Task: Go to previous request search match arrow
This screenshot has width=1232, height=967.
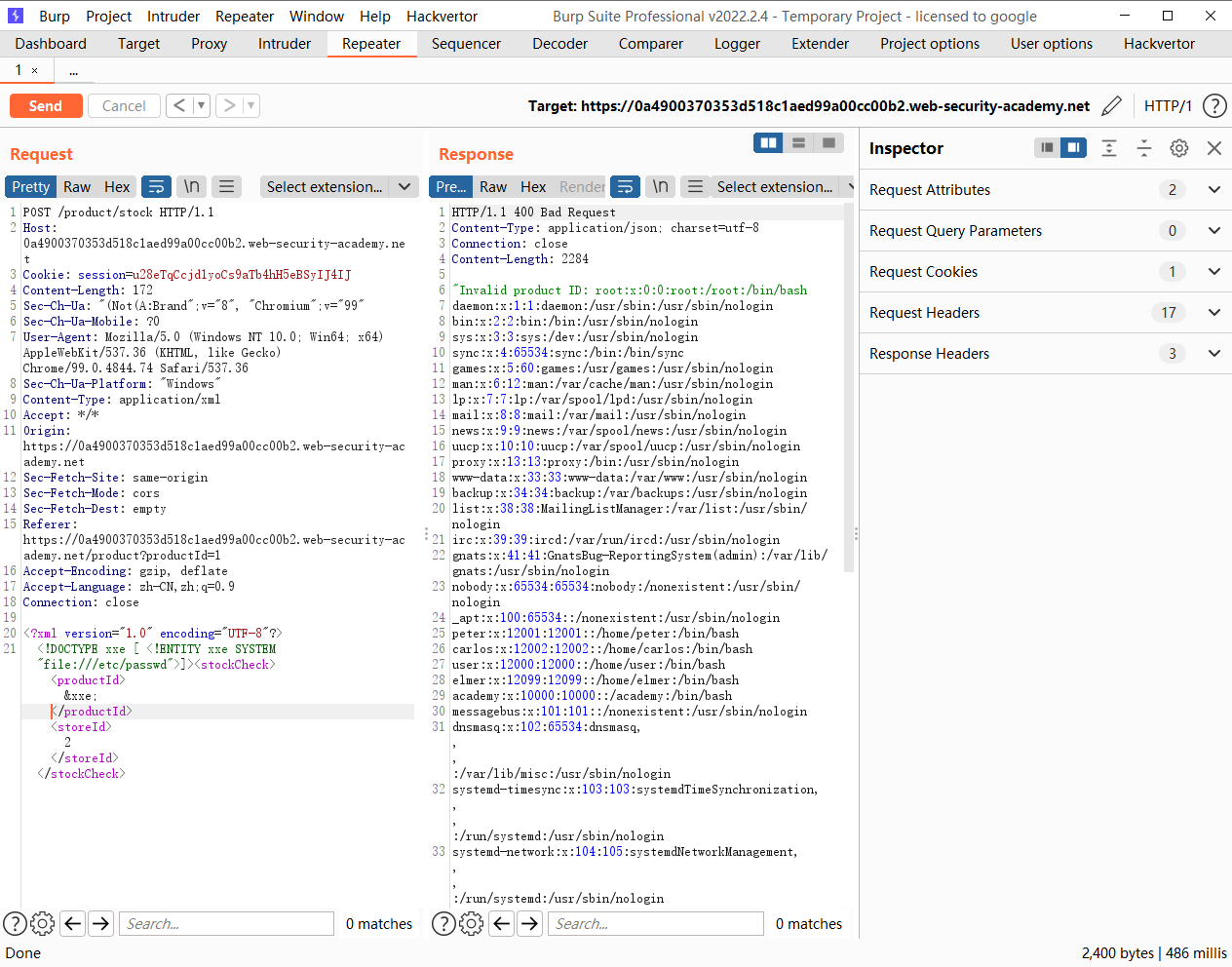Action: point(73,923)
